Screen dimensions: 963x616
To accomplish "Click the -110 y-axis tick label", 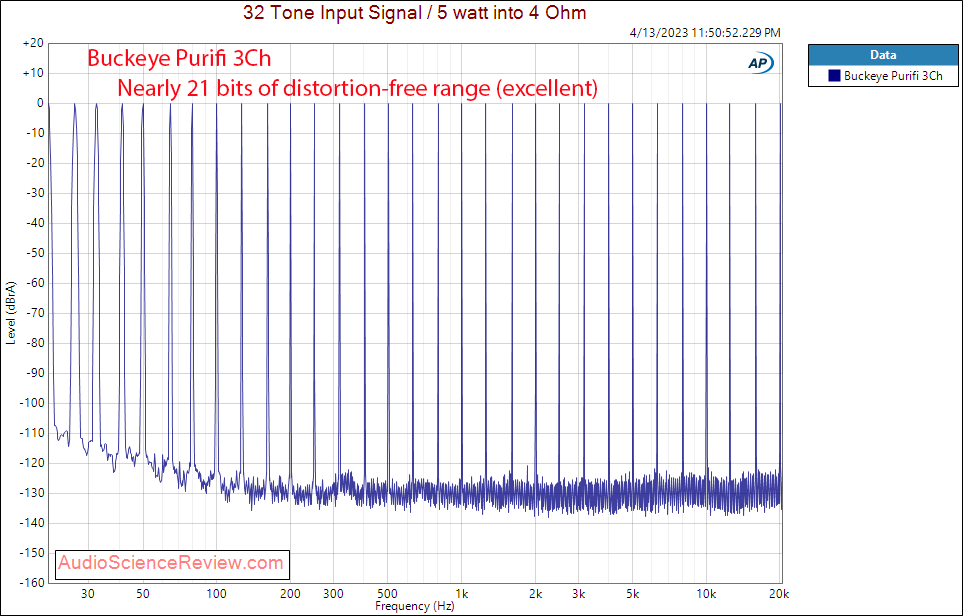I will 32,433.
